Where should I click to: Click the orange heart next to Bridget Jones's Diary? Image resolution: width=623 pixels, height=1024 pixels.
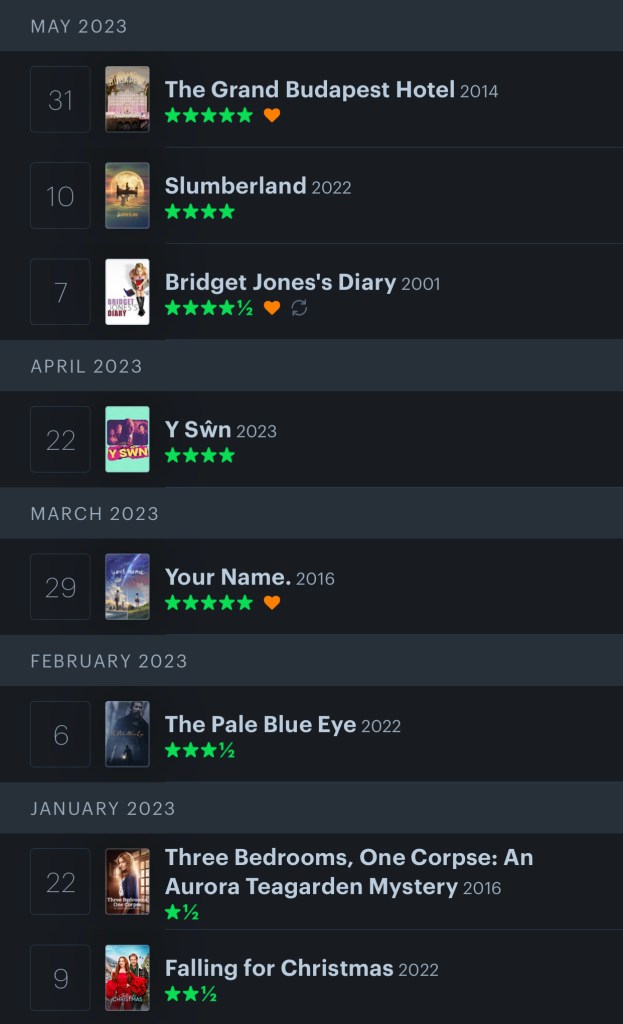click(x=272, y=308)
